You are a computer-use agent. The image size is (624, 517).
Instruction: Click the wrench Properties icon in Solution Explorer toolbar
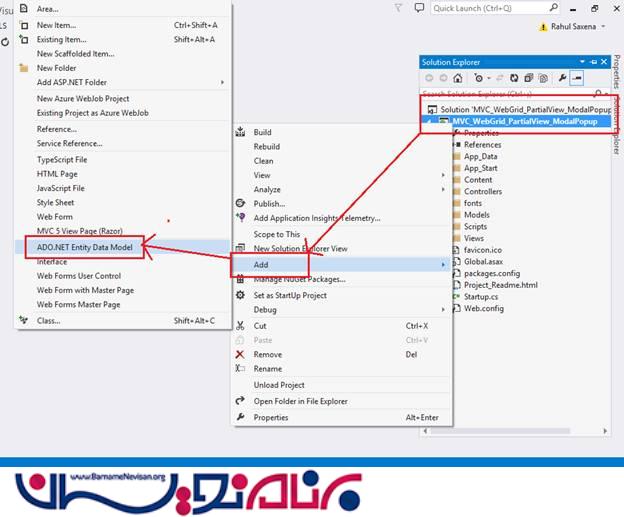[562, 78]
